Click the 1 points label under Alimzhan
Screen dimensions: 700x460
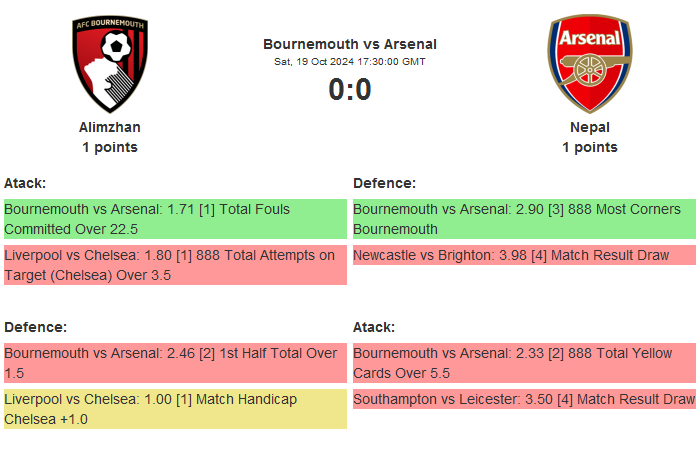110,147
